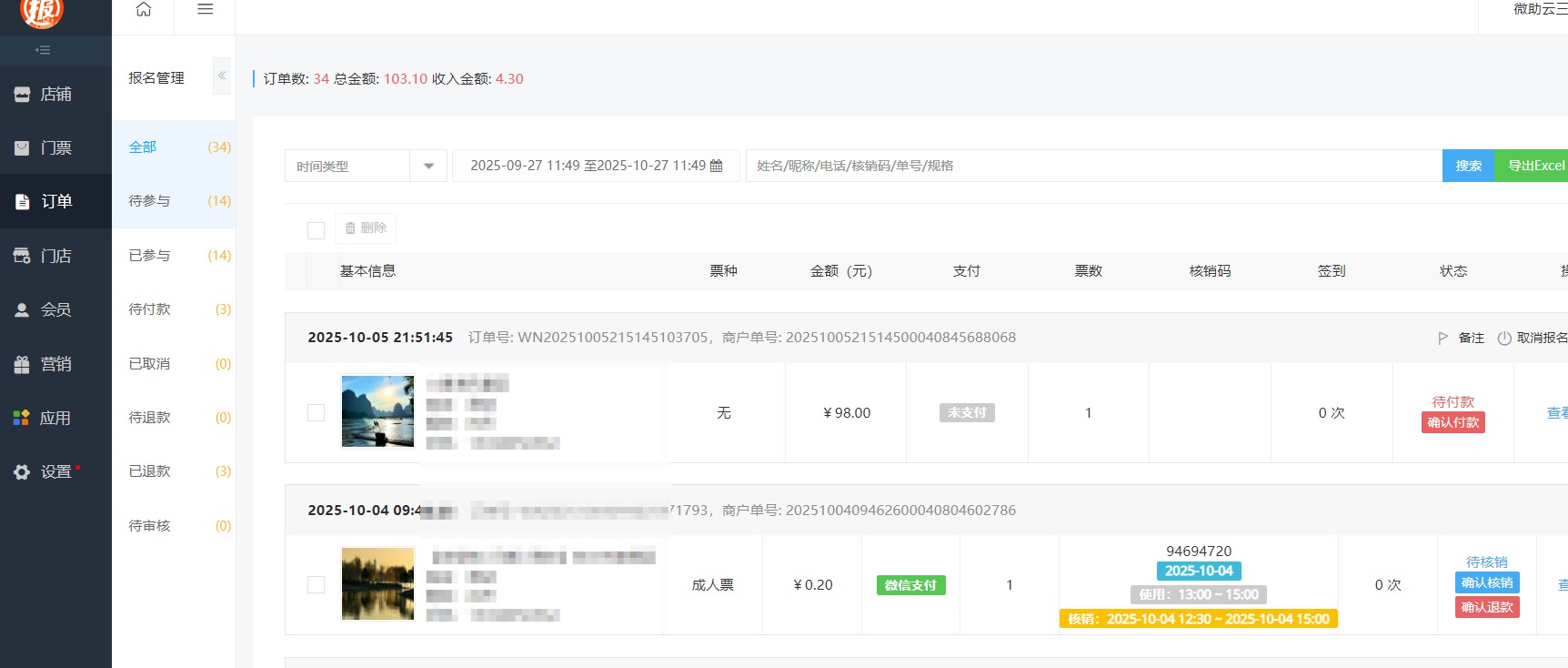Open the 时间类型 dropdown arrow
1568x668 pixels.
pos(428,167)
